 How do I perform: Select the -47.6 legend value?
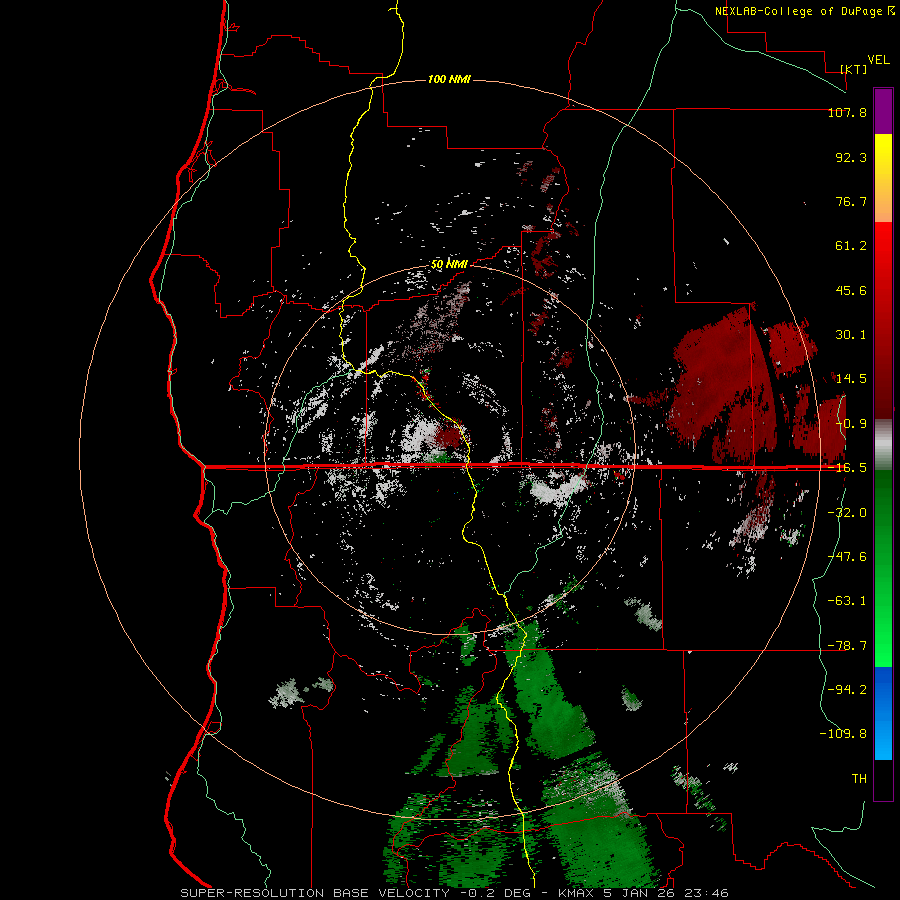847,557
